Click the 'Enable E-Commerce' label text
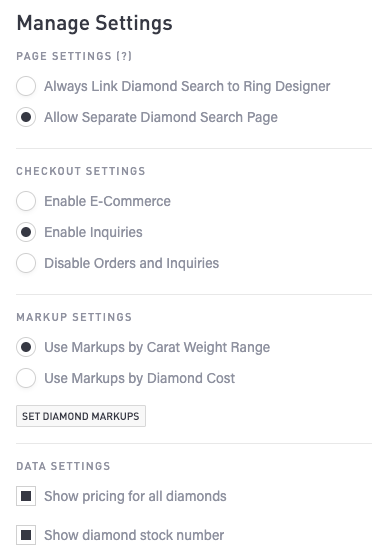 click(107, 201)
